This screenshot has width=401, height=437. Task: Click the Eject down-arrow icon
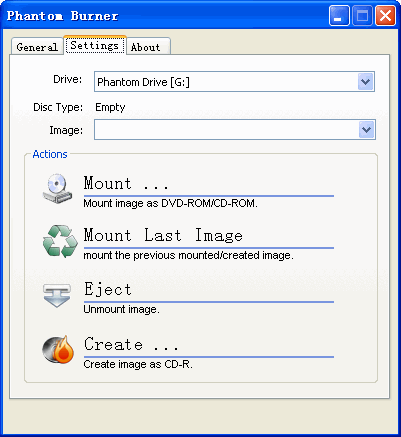click(x=57, y=295)
